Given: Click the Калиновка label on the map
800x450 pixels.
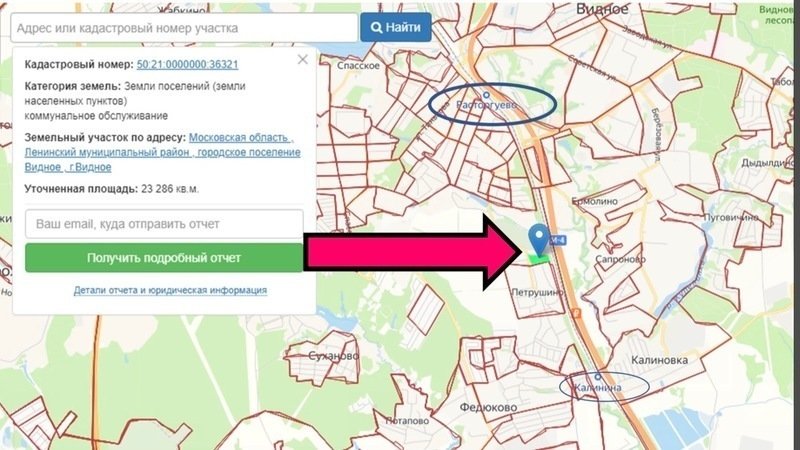Looking at the screenshot, I should point(660,360).
